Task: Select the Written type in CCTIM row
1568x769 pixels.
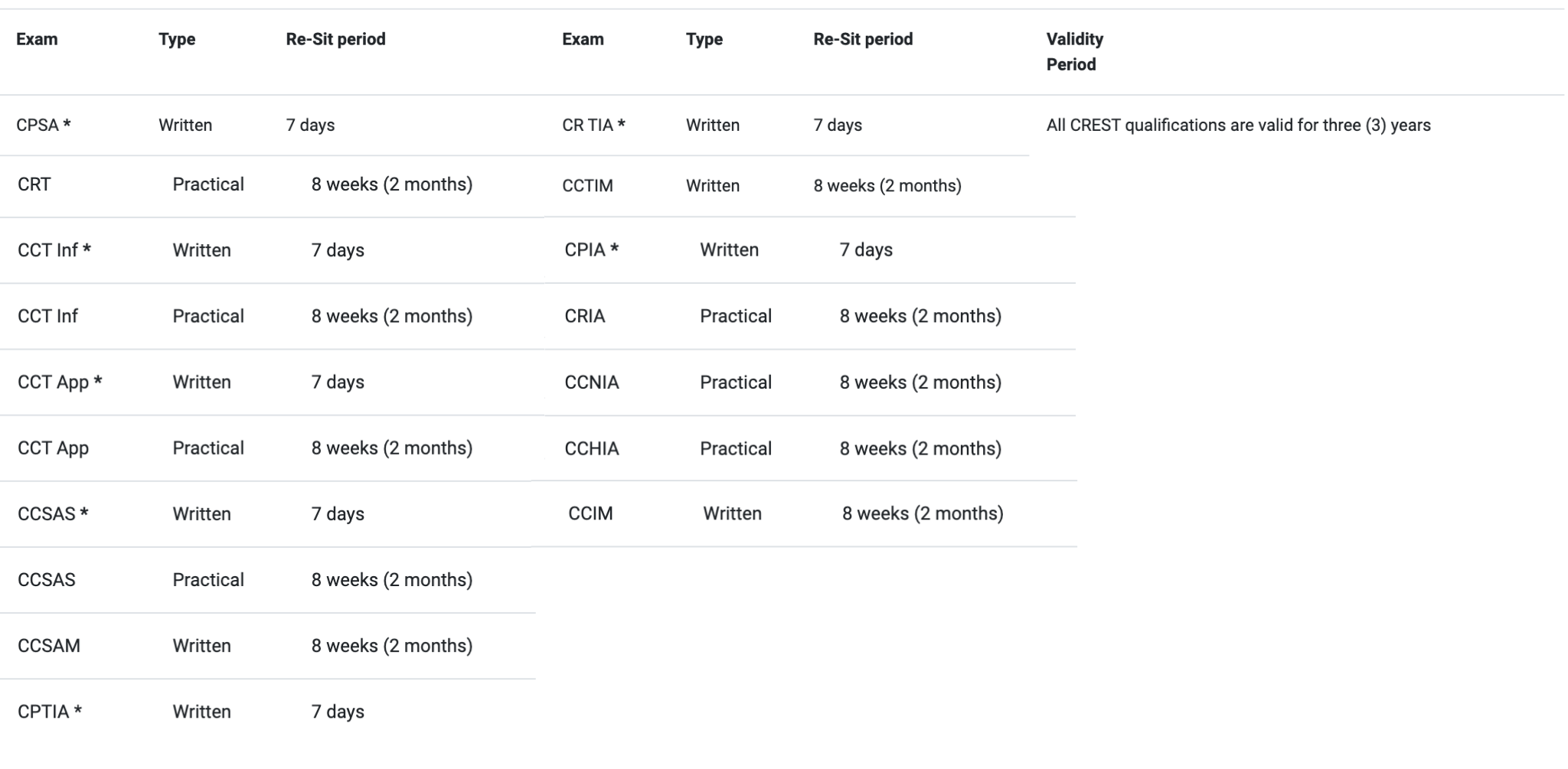Action: [712, 186]
